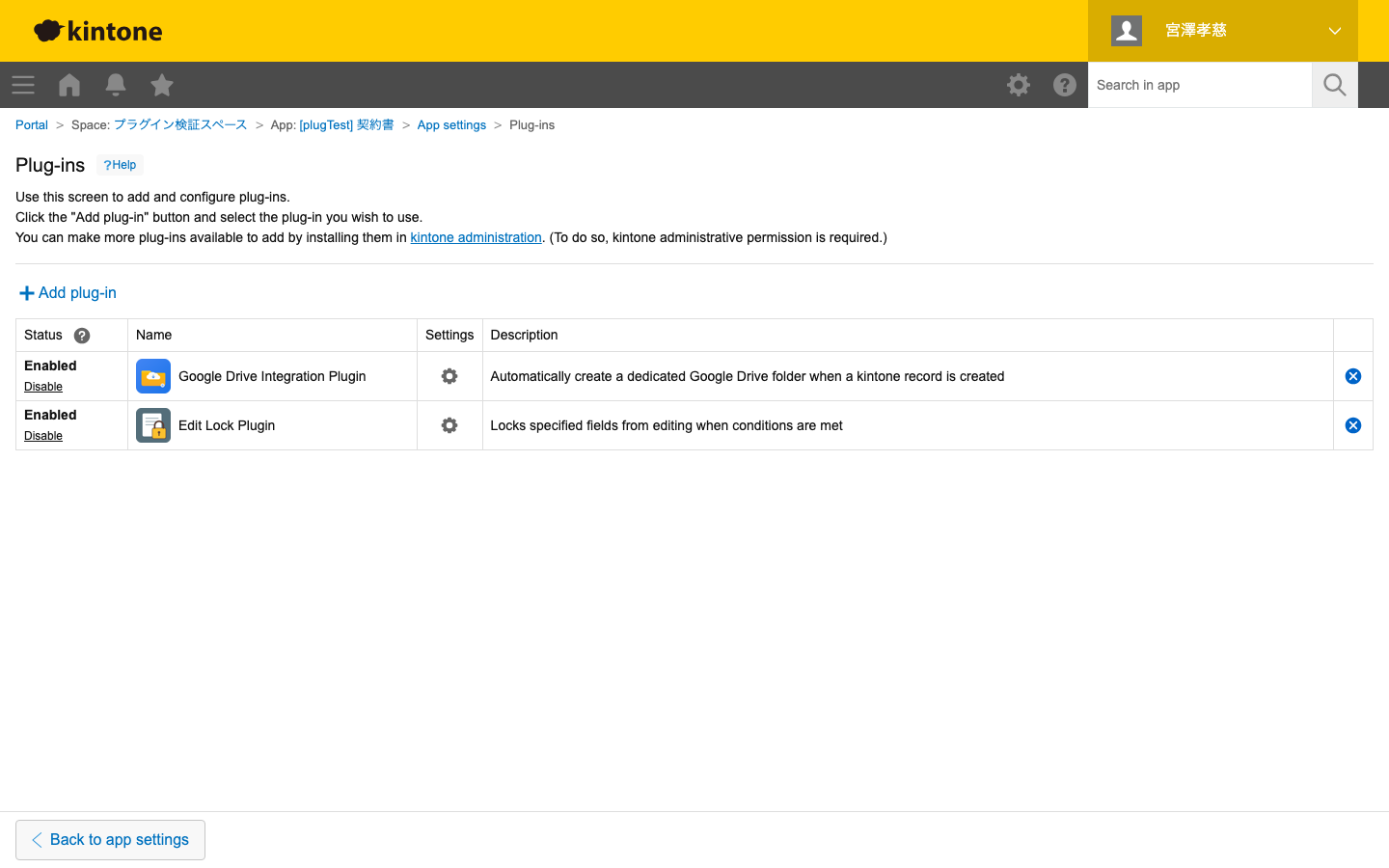
Task: Expand the user account dropdown
Action: click(1334, 31)
